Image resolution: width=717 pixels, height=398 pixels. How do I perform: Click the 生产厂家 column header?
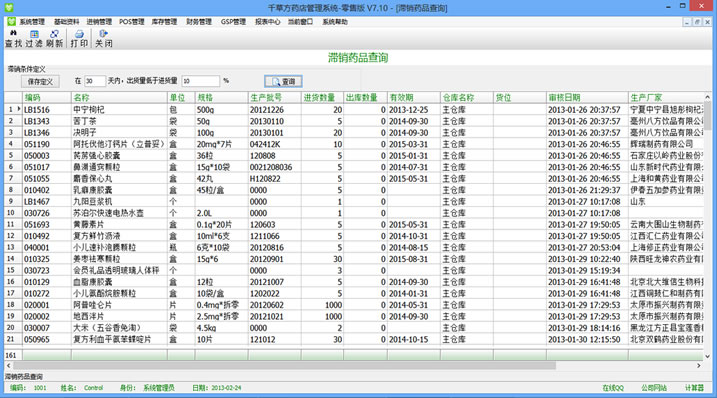tap(666, 97)
